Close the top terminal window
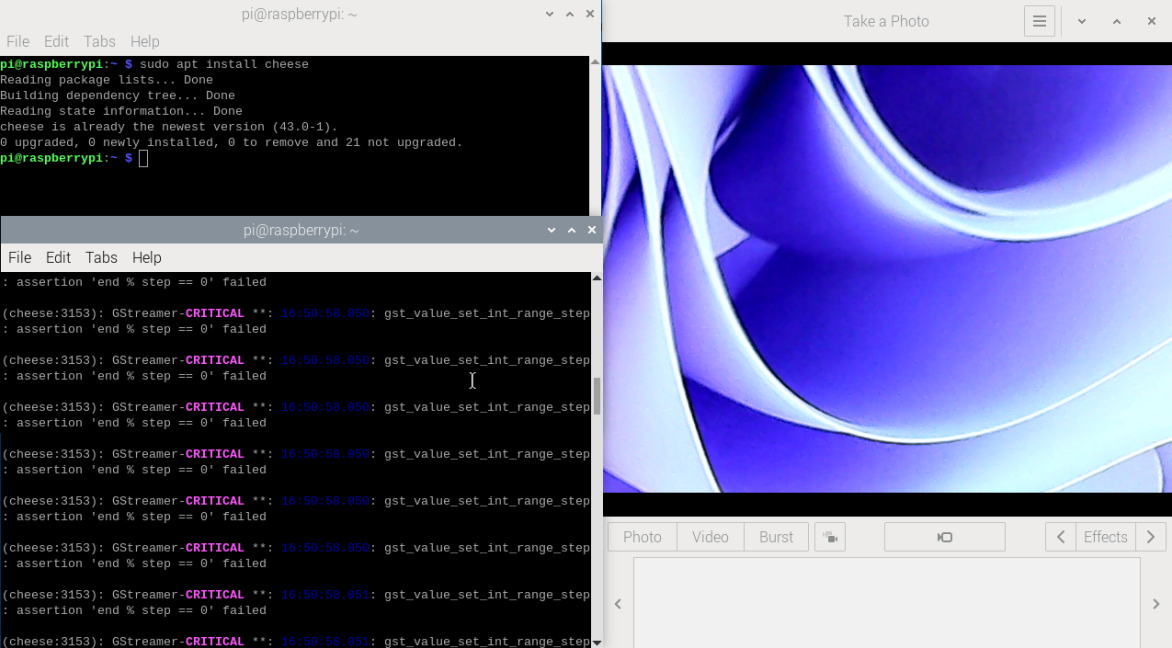 [590, 14]
